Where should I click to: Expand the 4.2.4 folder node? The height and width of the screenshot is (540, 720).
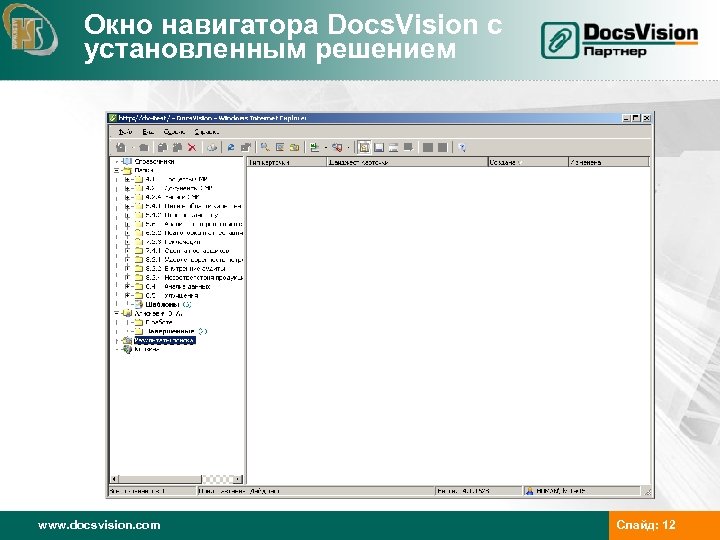(128, 197)
